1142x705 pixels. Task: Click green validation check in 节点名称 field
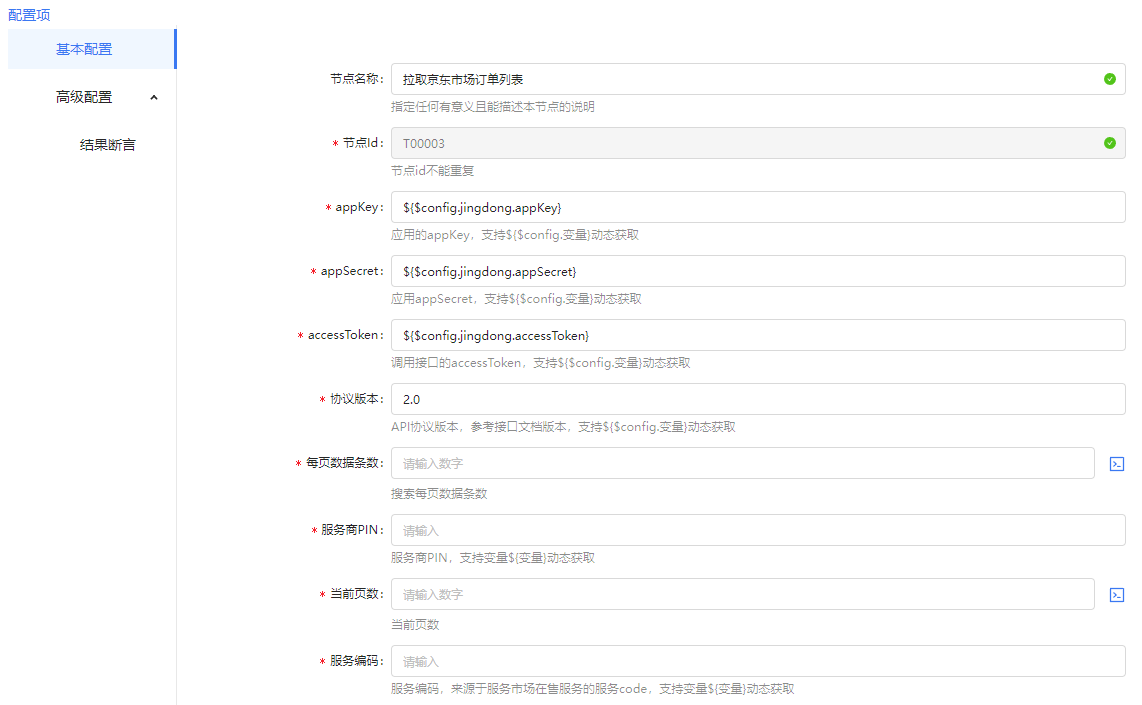pyautogui.click(x=1109, y=79)
